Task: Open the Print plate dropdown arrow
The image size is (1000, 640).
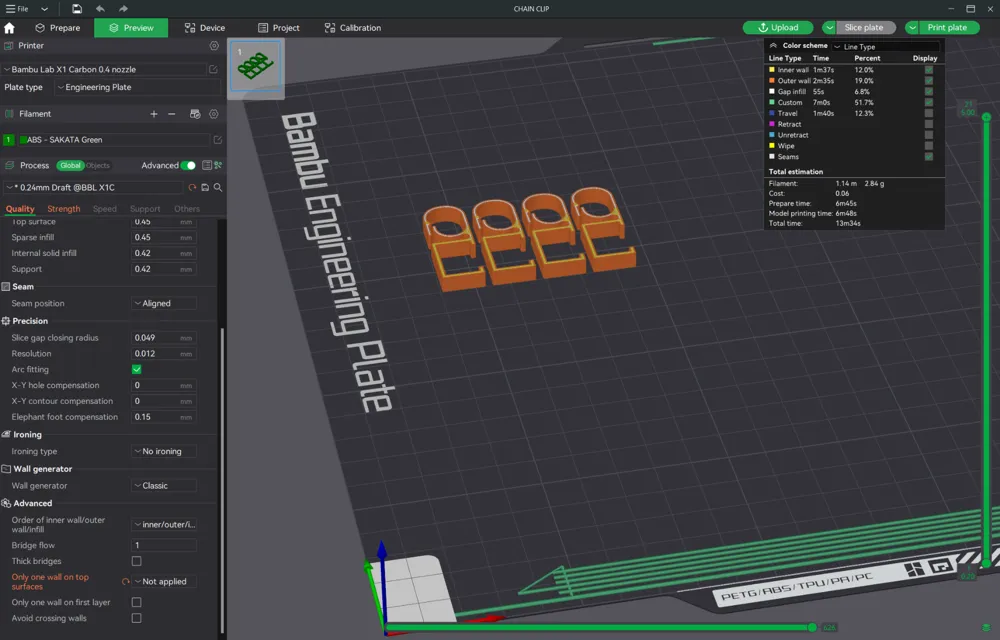Action: click(912, 27)
